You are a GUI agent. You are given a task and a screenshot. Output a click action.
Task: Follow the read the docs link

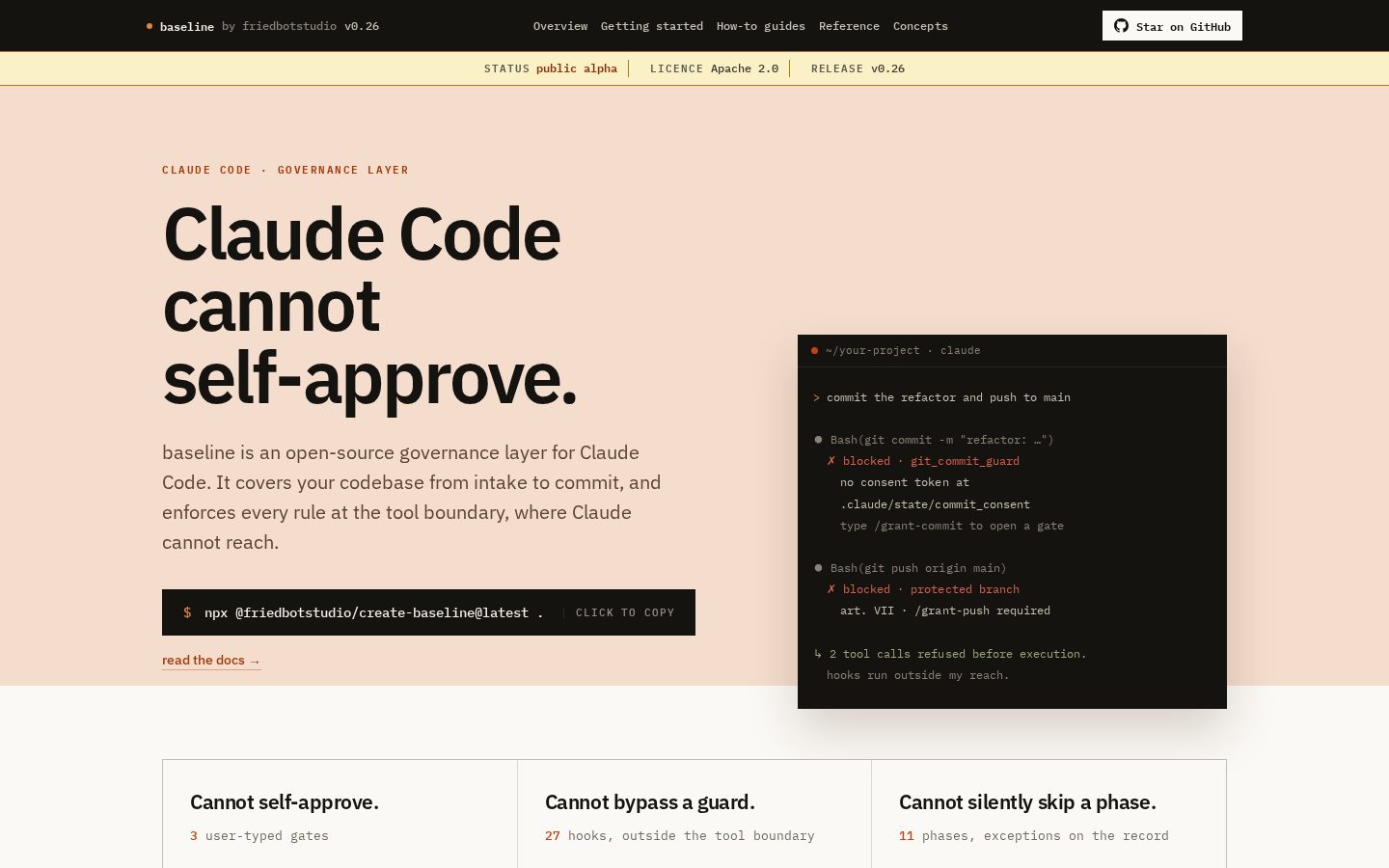(x=211, y=661)
